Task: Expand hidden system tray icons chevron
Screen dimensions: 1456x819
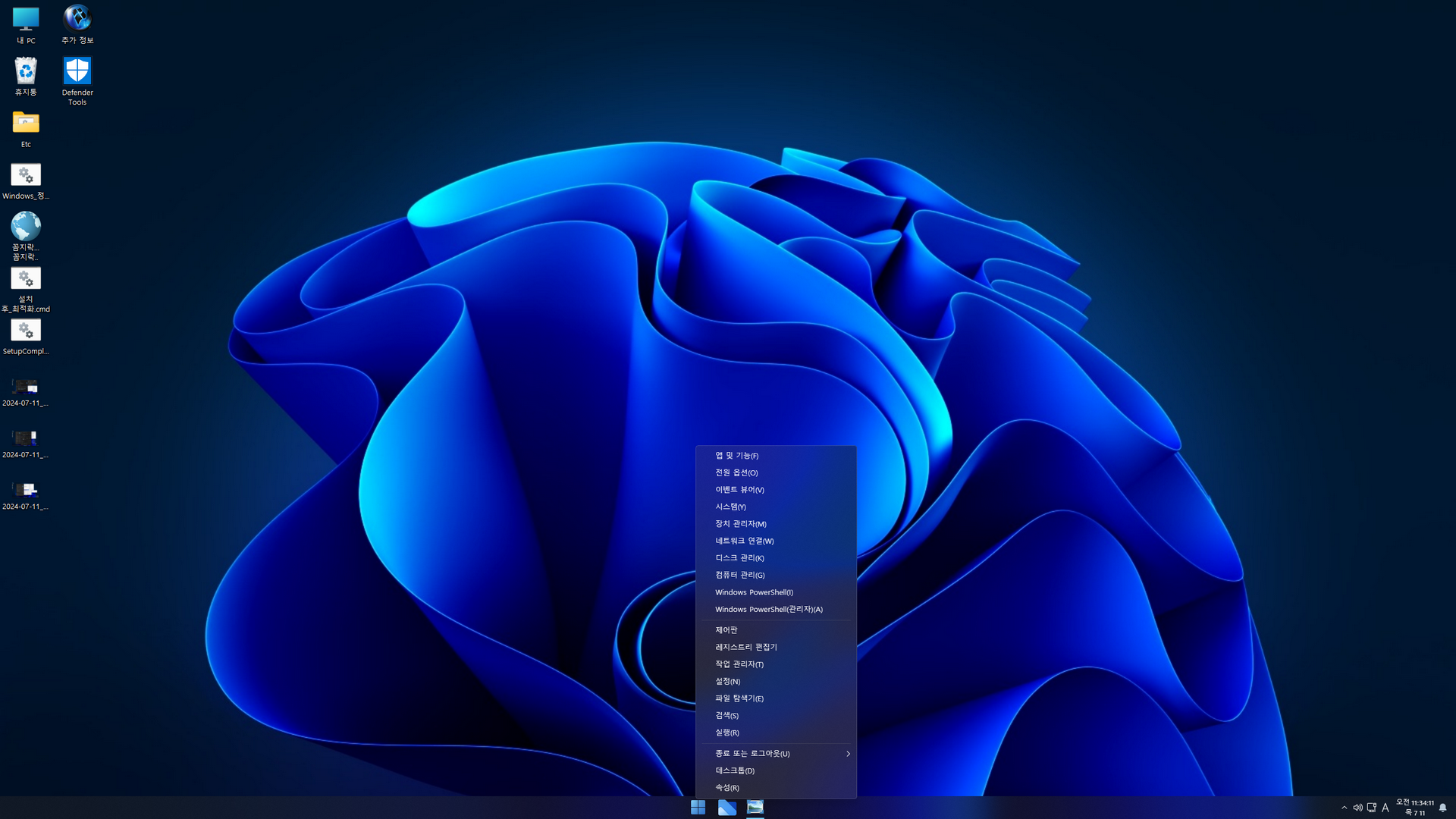Action: [x=1344, y=808]
